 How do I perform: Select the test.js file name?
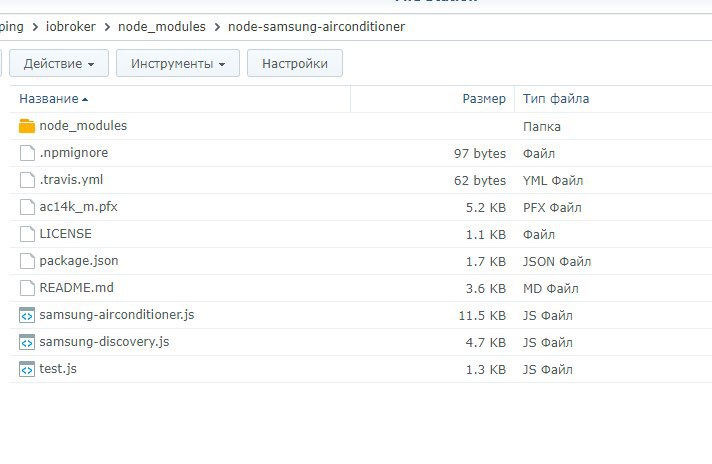[58, 369]
